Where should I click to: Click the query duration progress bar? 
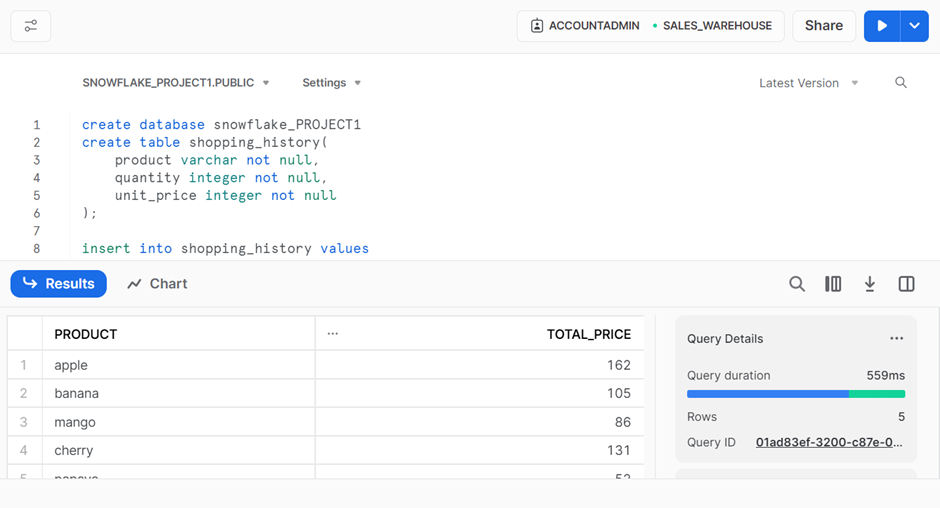click(x=795, y=394)
